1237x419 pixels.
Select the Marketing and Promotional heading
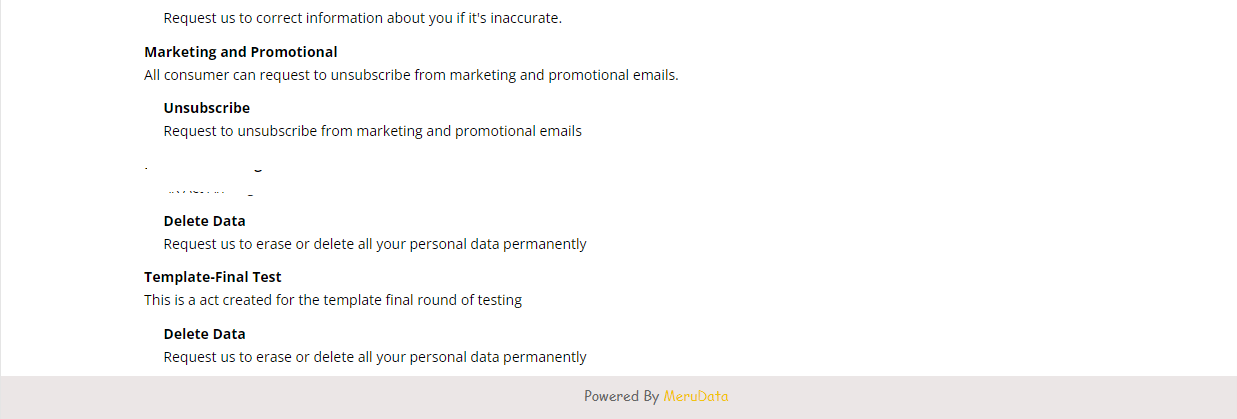click(241, 52)
